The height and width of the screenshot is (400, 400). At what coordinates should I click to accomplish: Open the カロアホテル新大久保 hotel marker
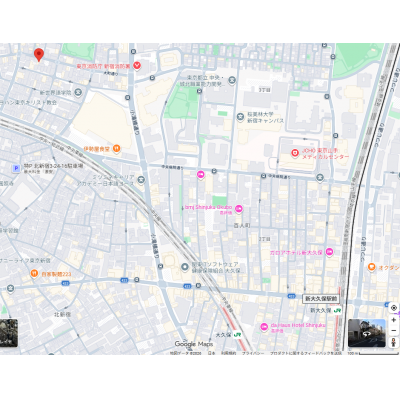point(329,252)
